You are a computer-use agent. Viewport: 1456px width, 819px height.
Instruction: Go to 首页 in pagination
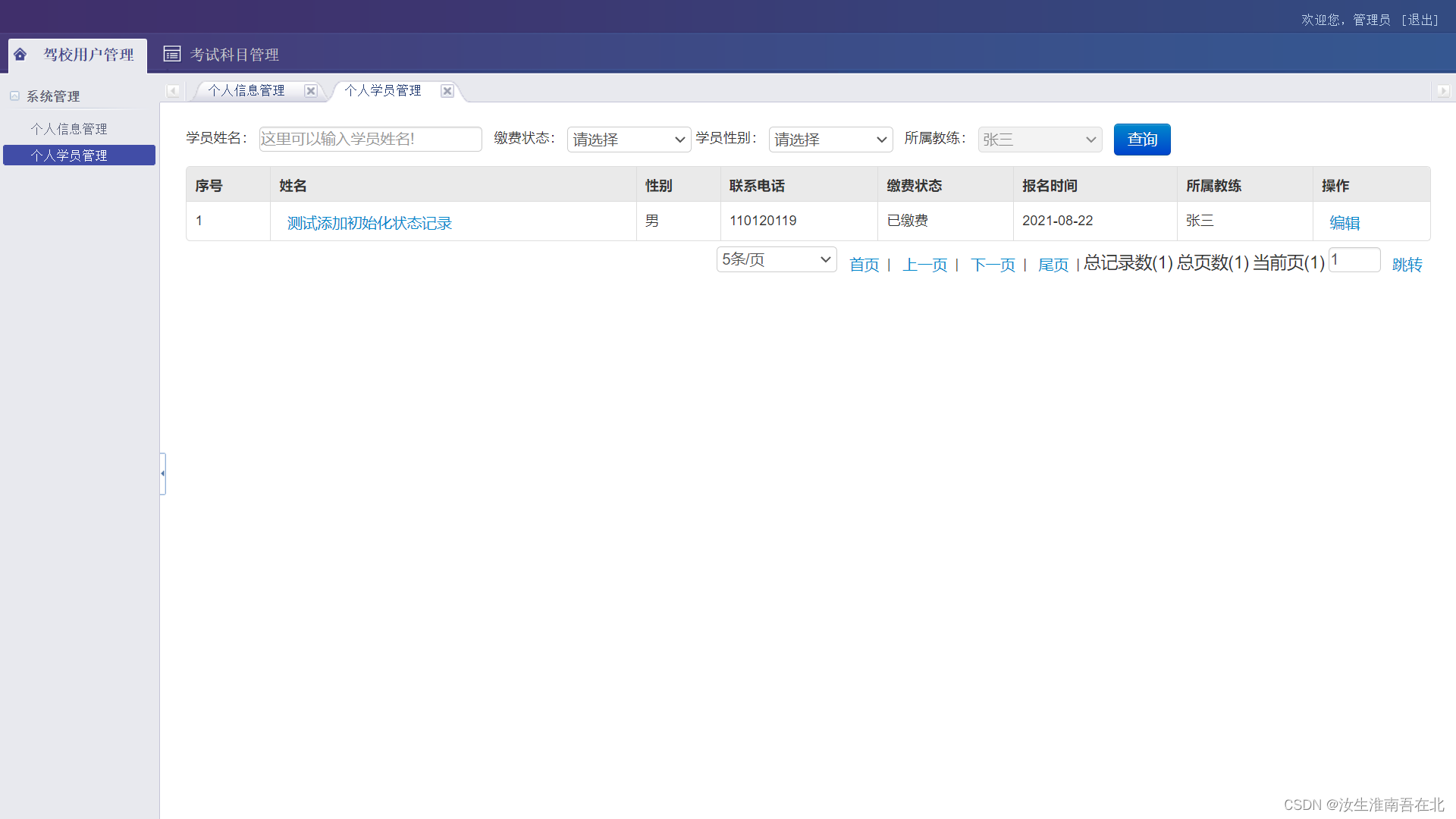[864, 265]
